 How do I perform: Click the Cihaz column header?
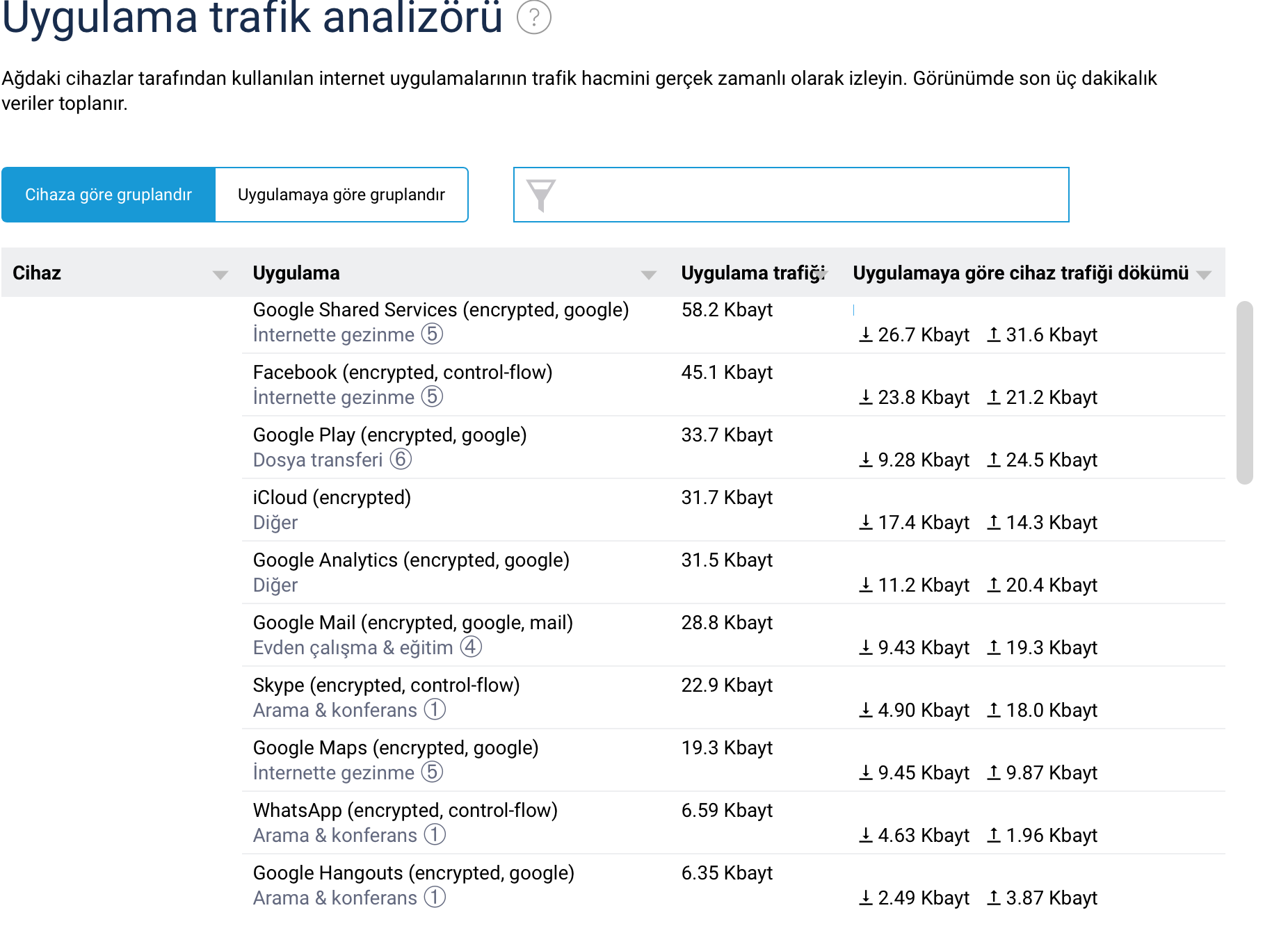(x=37, y=273)
